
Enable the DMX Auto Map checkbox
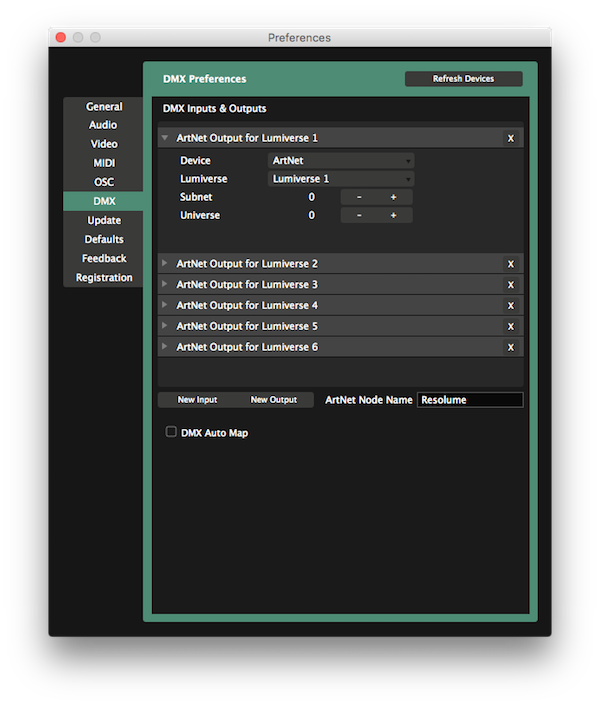click(x=171, y=433)
